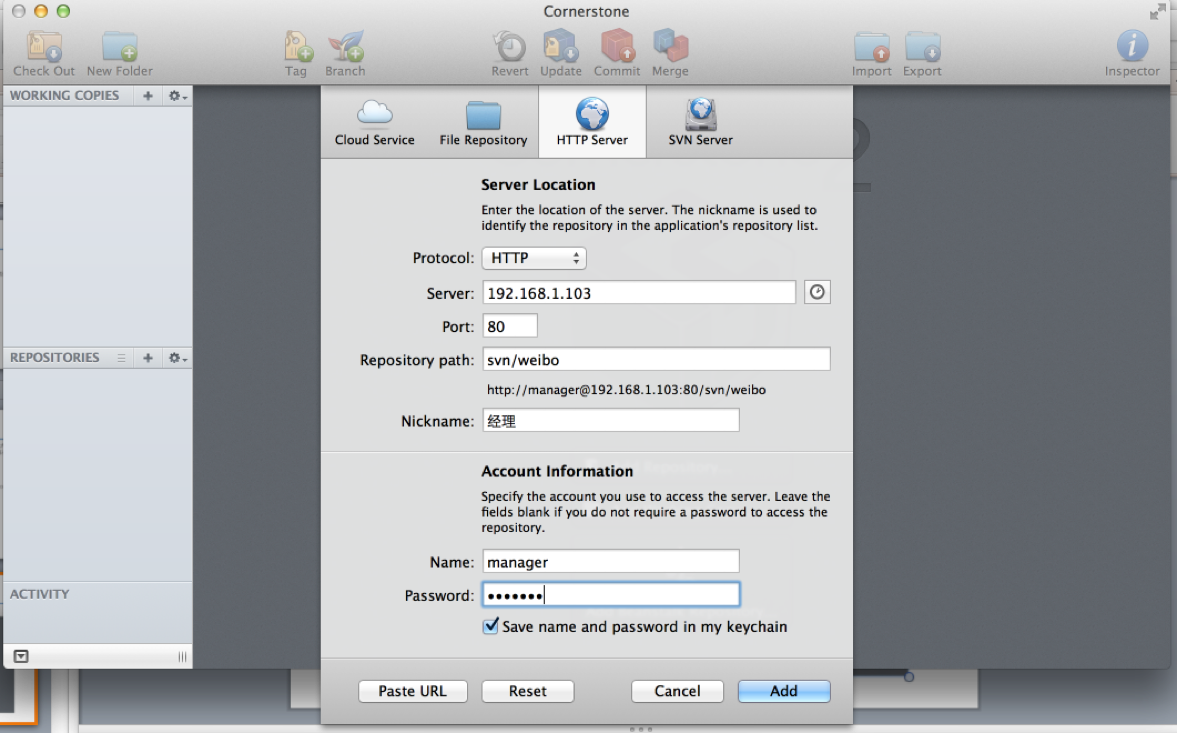Screen dimensions: 1177x733
Task: Click the Add button
Action: (x=784, y=691)
